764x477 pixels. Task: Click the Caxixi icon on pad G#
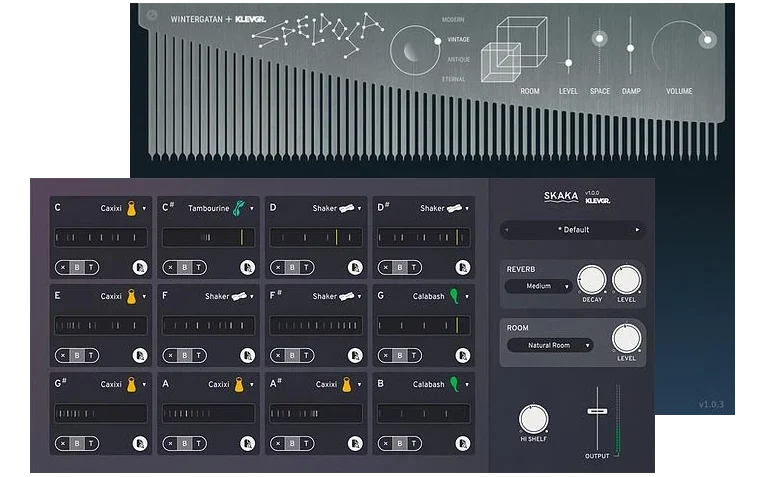pos(132,384)
